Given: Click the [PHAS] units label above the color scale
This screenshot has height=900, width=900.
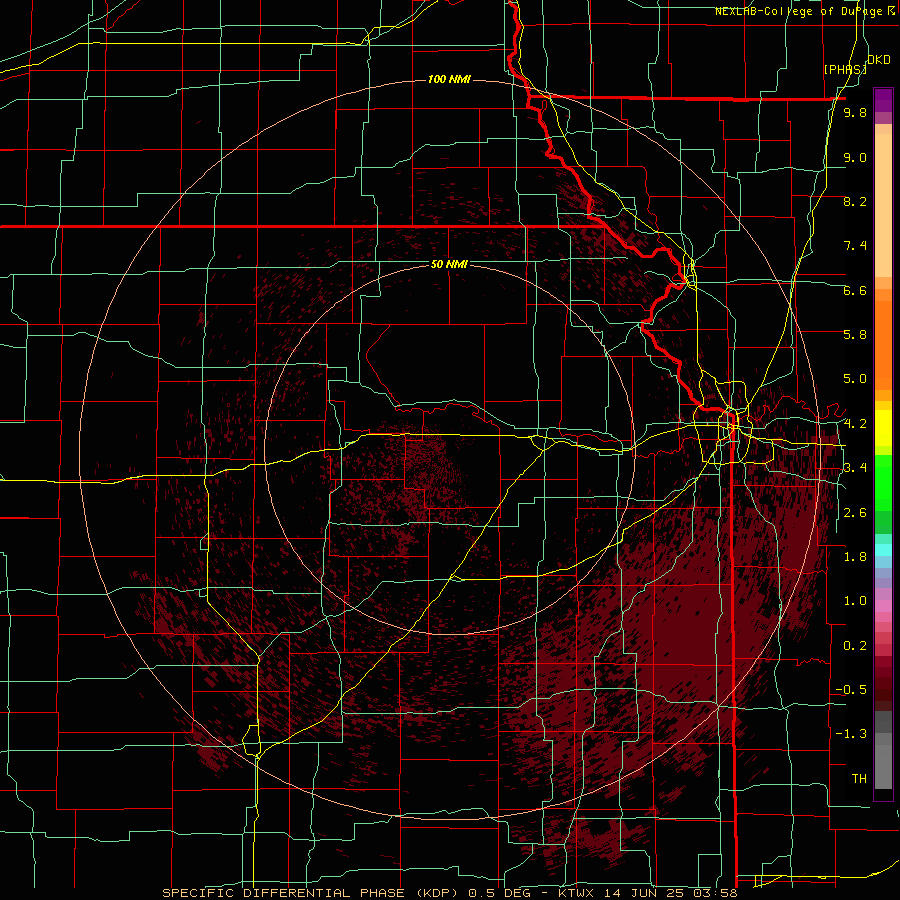Looking at the screenshot, I should point(845,69).
